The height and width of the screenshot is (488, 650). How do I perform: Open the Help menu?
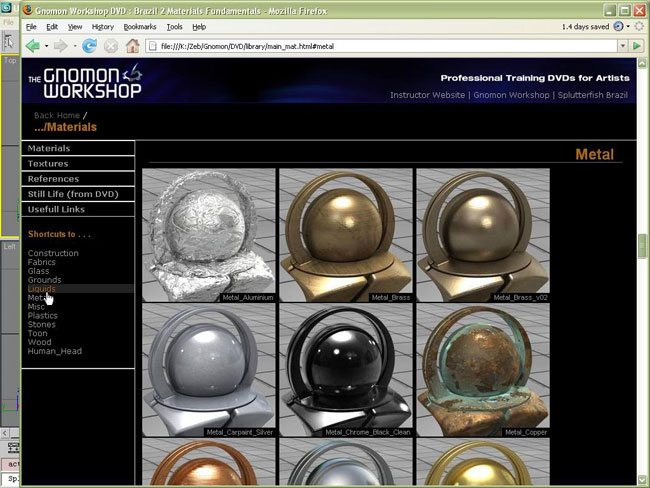199,27
